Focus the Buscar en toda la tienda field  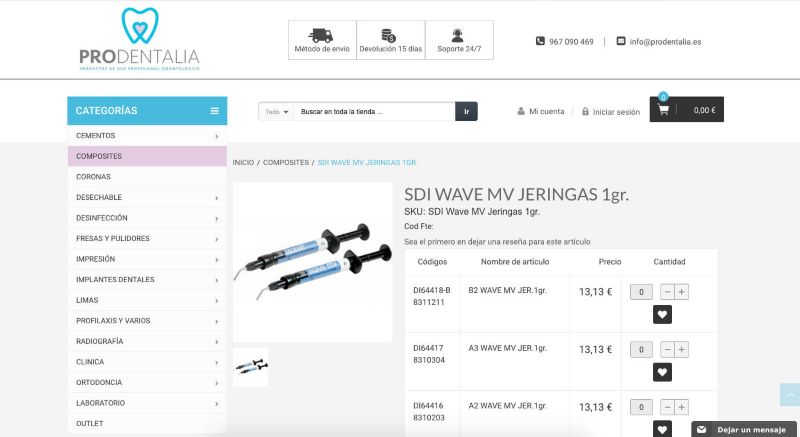(374, 112)
